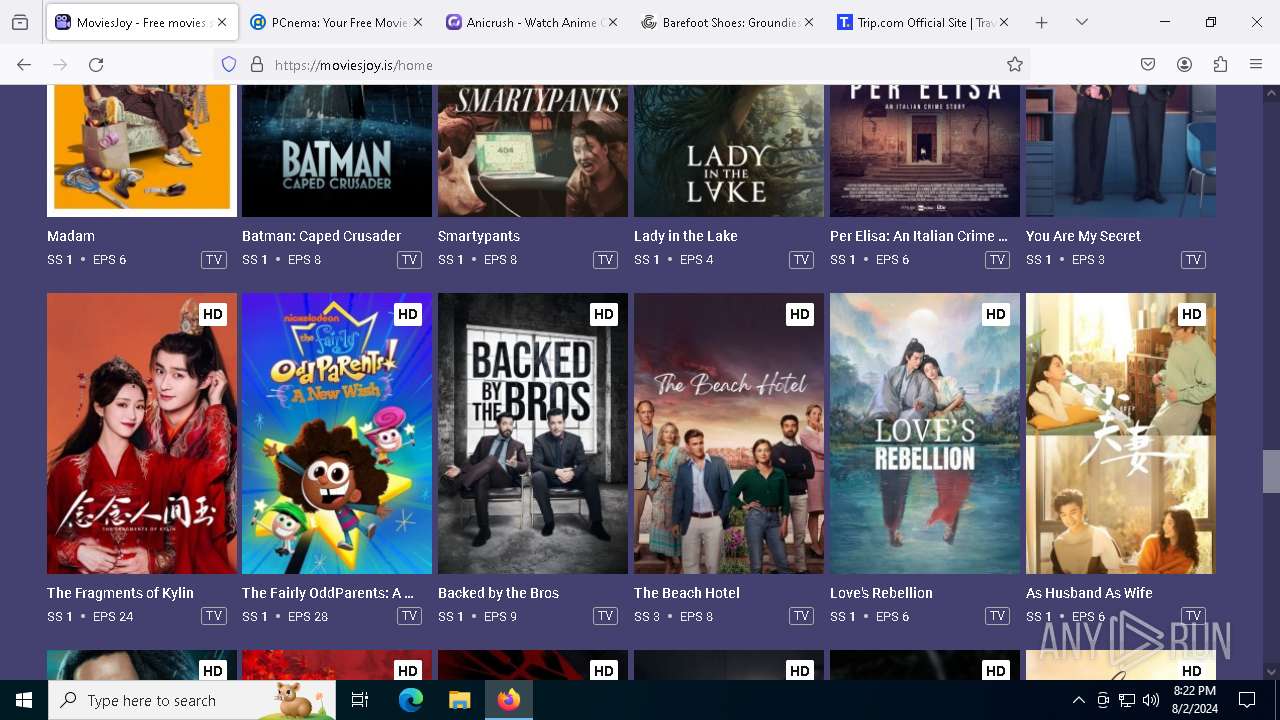This screenshot has width=1280, height=720.
Task: Click TV badge beside The Beach Hotel
Action: pyautogui.click(x=801, y=617)
